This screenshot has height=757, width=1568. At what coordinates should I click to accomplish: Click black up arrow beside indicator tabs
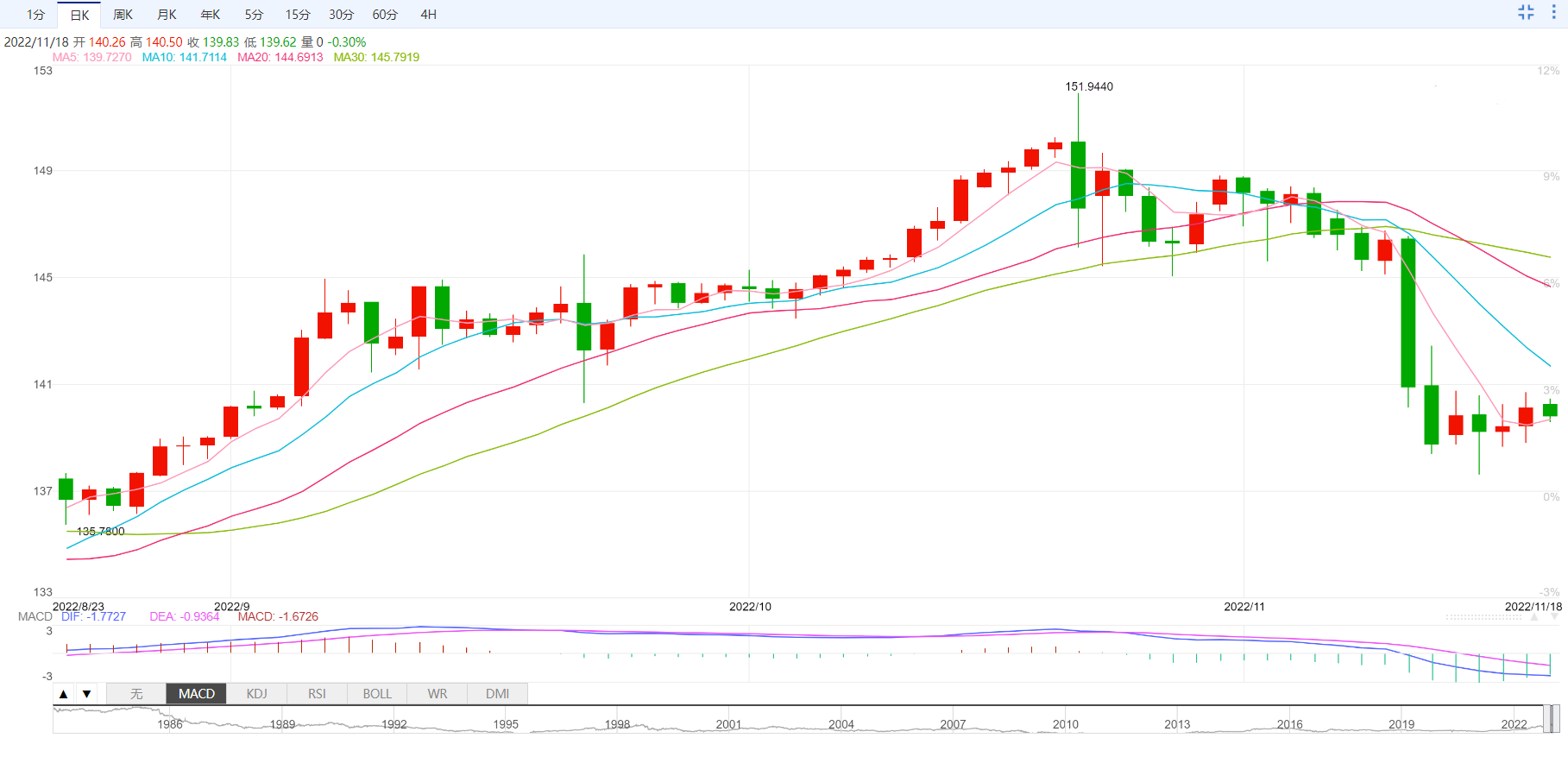64,694
